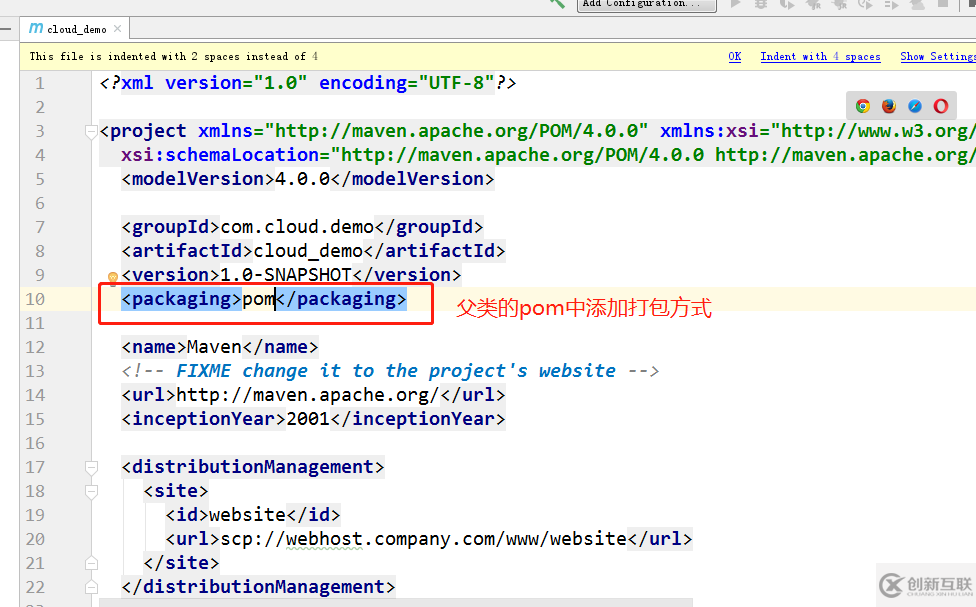Viewport: 976px width, 607px height.
Task: Open the Add Configuration dropdown
Action: tap(647, 4)
